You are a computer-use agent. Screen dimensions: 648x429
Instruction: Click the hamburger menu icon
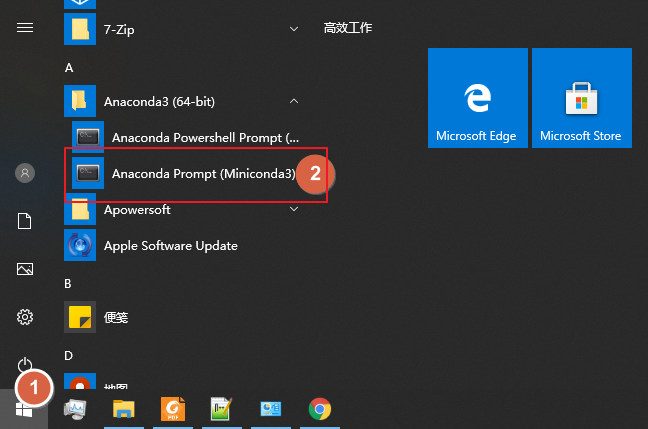[x=25, y=28]
